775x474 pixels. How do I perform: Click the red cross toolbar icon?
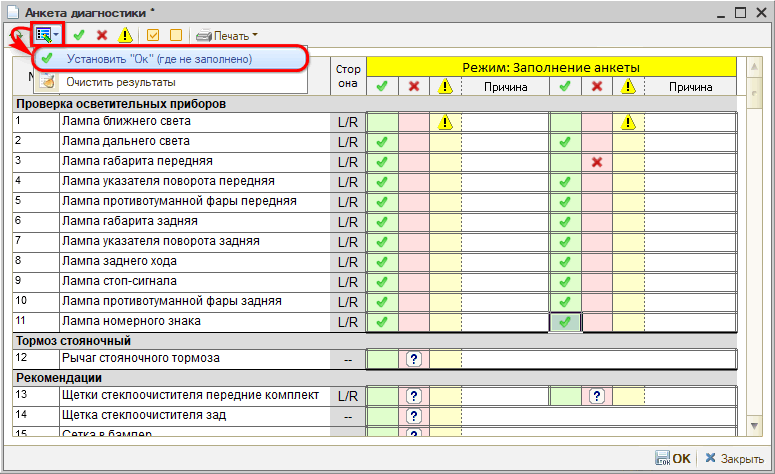tap(102, 36)
